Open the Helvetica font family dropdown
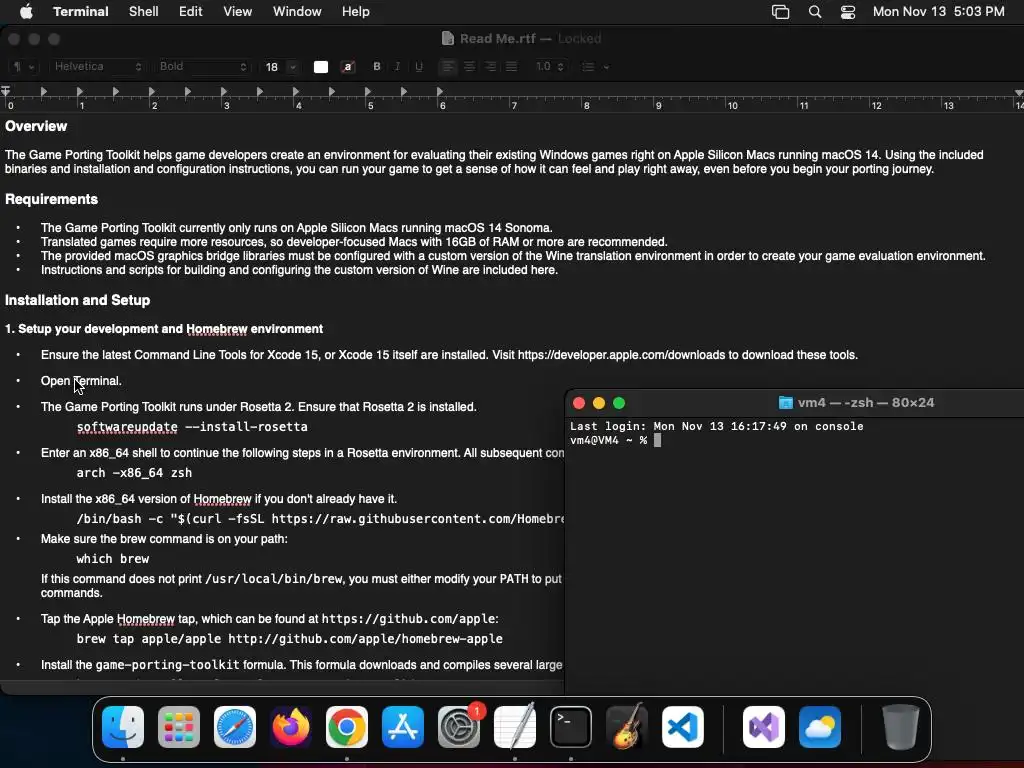This screenshot has width=1024, height=768. [97, 67]
